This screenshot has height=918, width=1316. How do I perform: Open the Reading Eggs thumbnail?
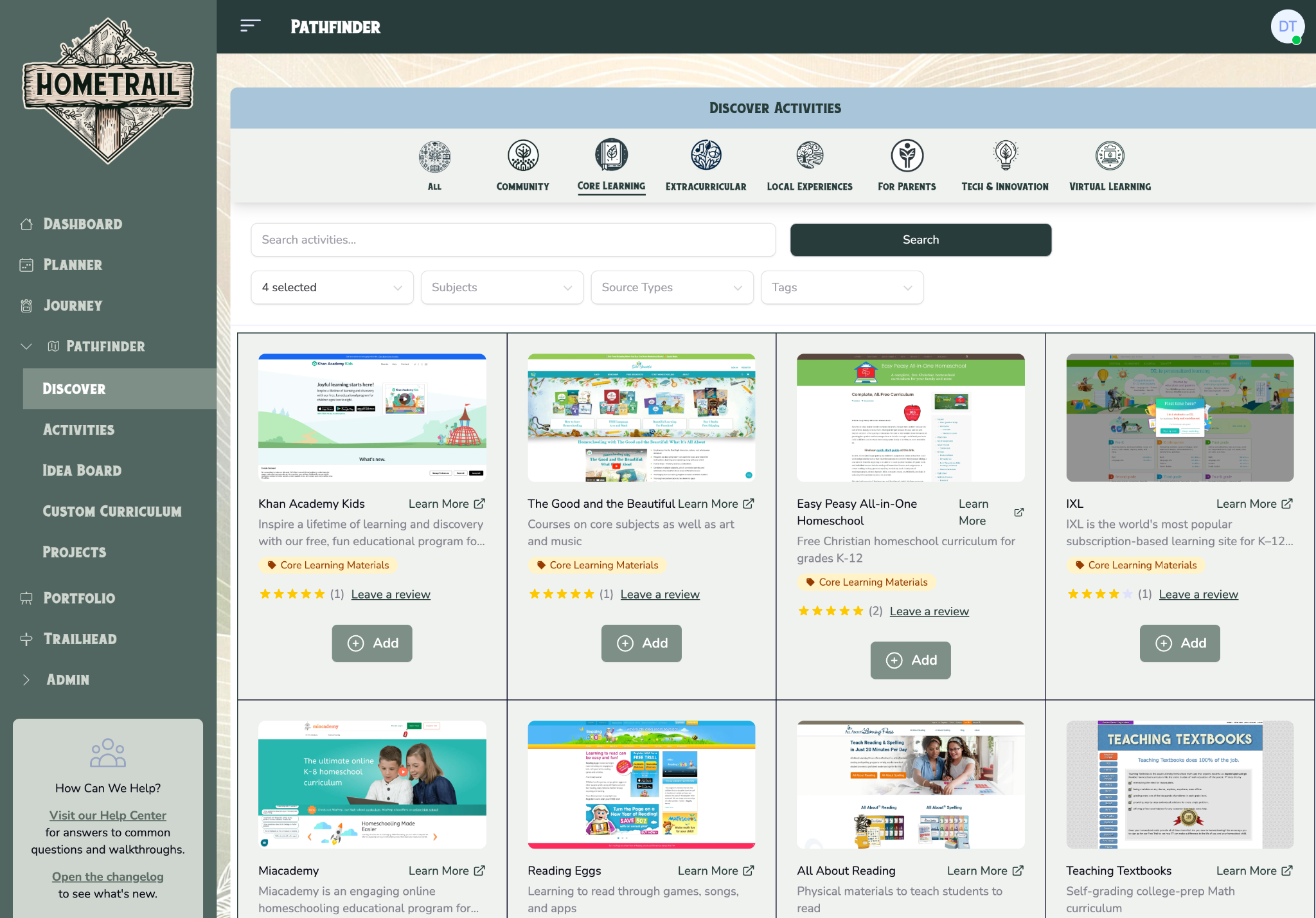[641, 785]
